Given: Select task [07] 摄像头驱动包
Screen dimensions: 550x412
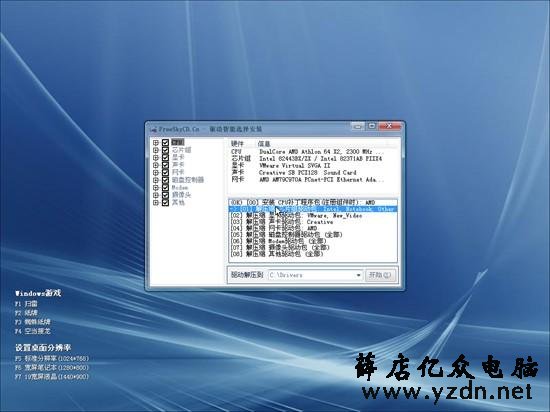Looking at the screenshot, I should coord(313,247).
